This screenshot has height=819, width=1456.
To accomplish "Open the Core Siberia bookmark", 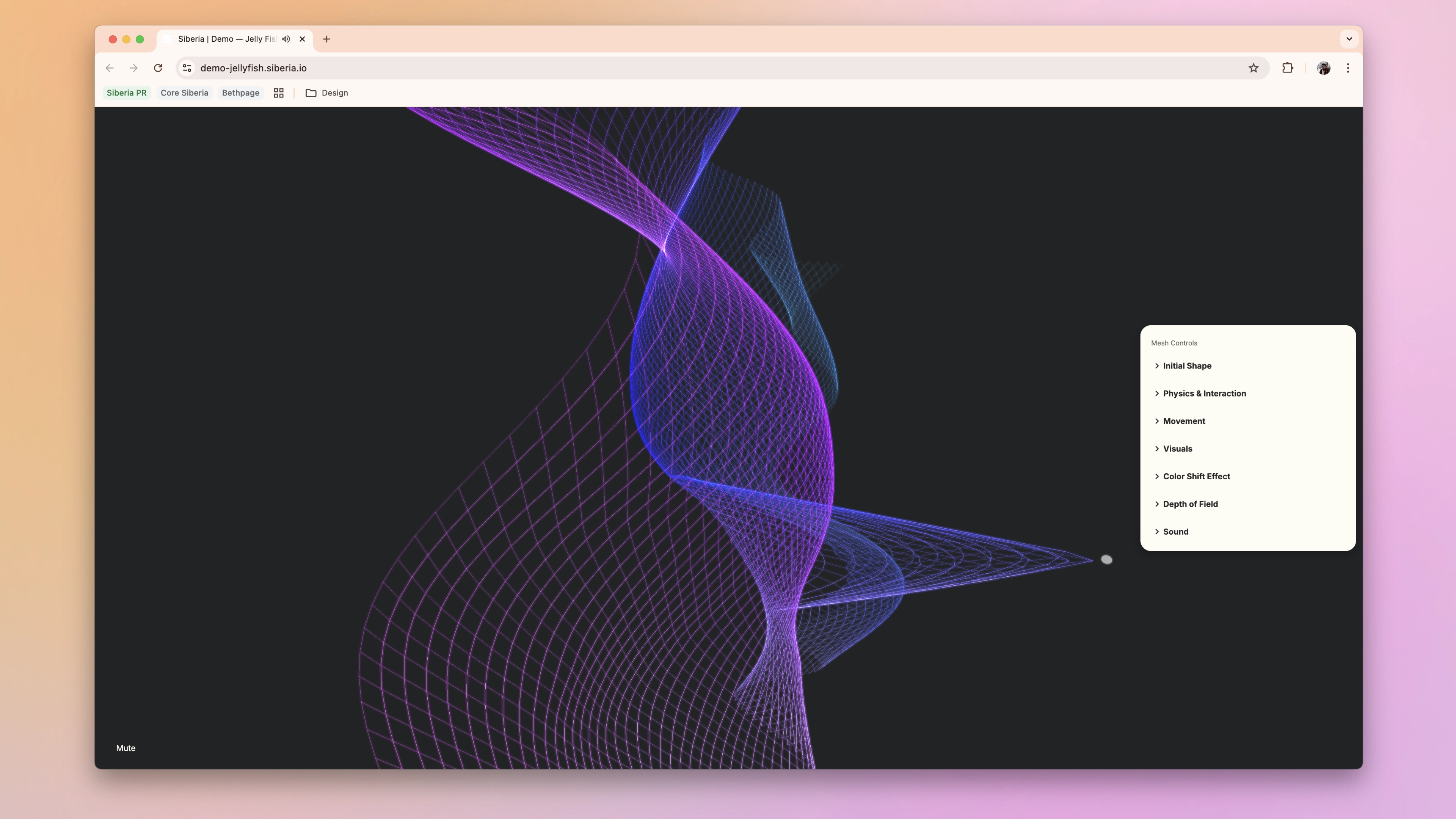I will (x=184, y=93).
